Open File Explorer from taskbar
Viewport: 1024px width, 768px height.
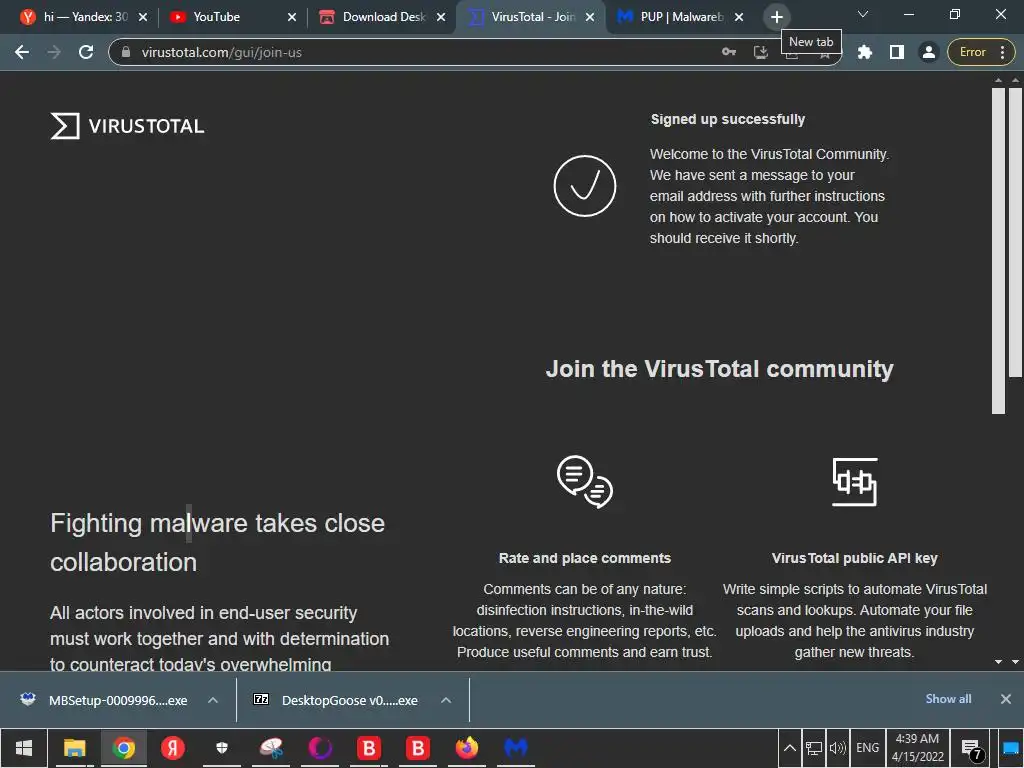[x=74, y=748]
